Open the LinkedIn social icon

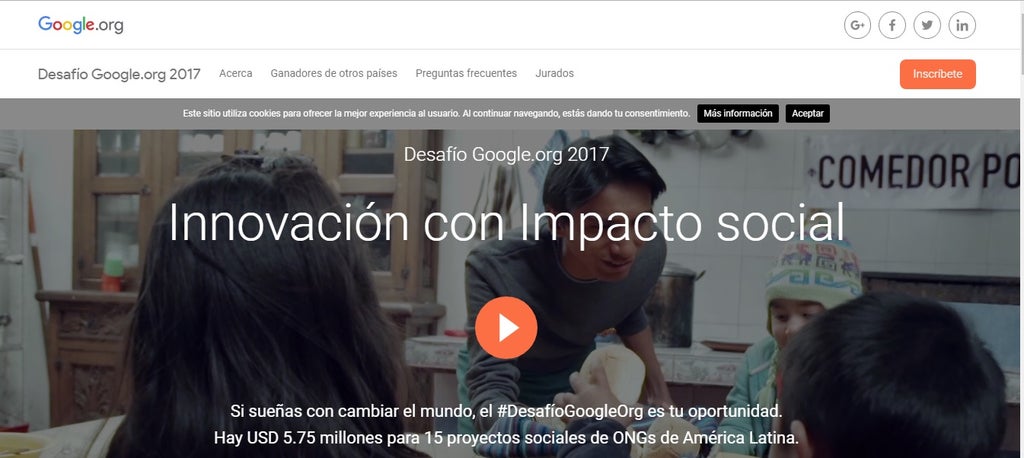(962, 25)
